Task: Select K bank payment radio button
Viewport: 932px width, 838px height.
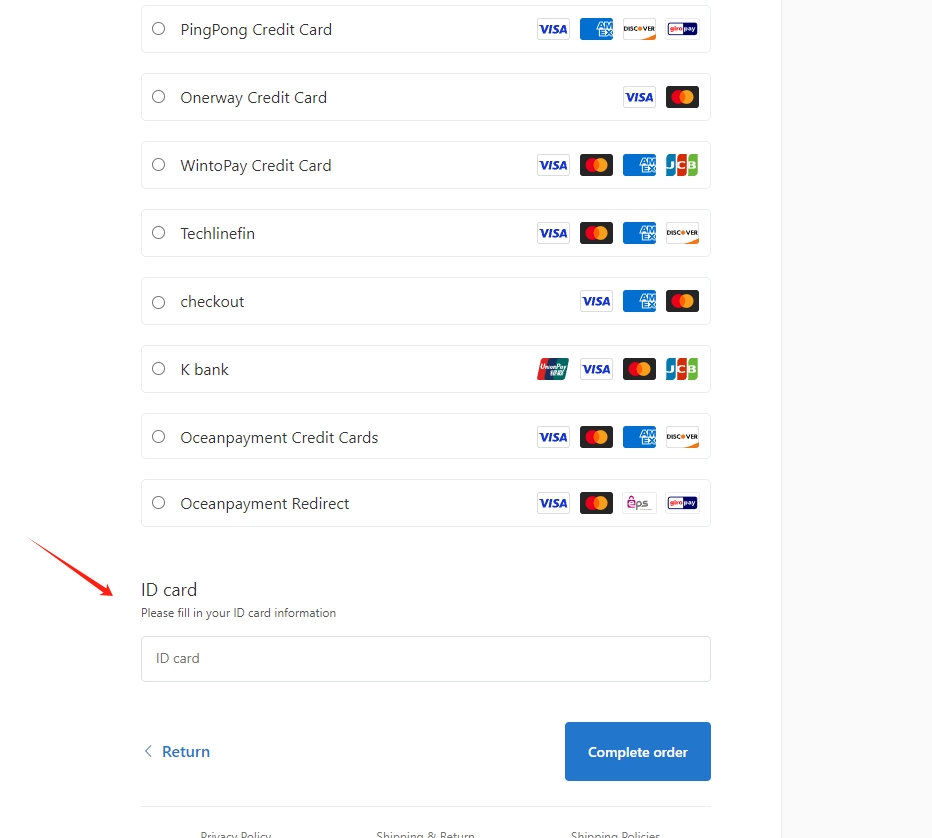Action: point(159,368)
